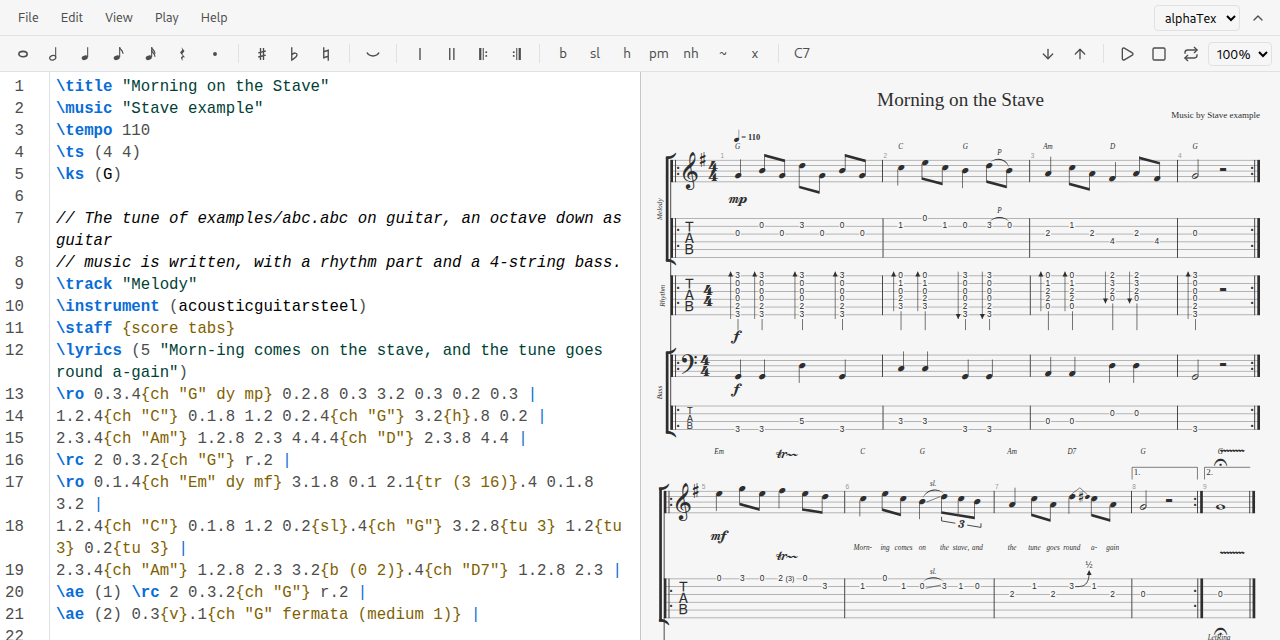
Task: Open the alphaTex format dropdown
Action: (1197, 18)
